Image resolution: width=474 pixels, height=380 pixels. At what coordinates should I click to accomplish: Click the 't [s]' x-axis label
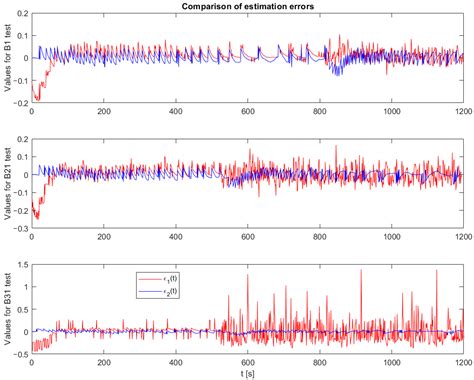(x=248, y=374)
